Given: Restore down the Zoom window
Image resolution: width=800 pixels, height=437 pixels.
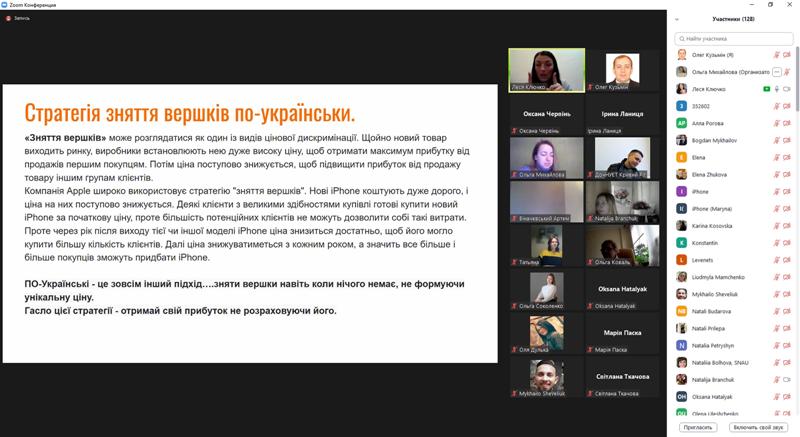Looking at the screenshot, I should [x=770, y=5].
